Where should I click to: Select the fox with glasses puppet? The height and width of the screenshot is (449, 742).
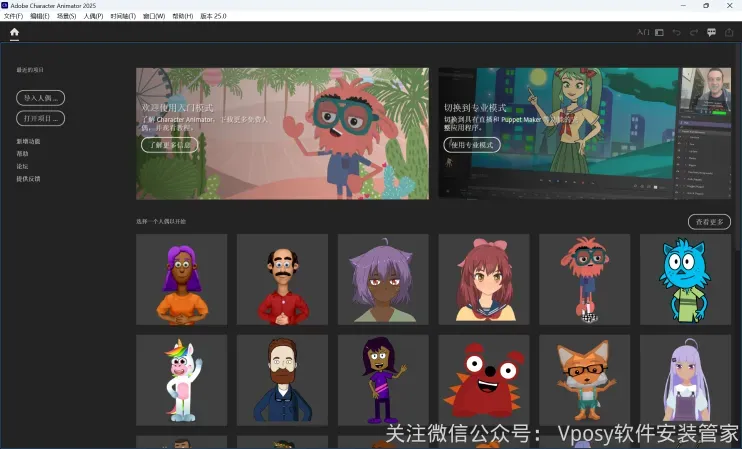(x=585, y=380)
